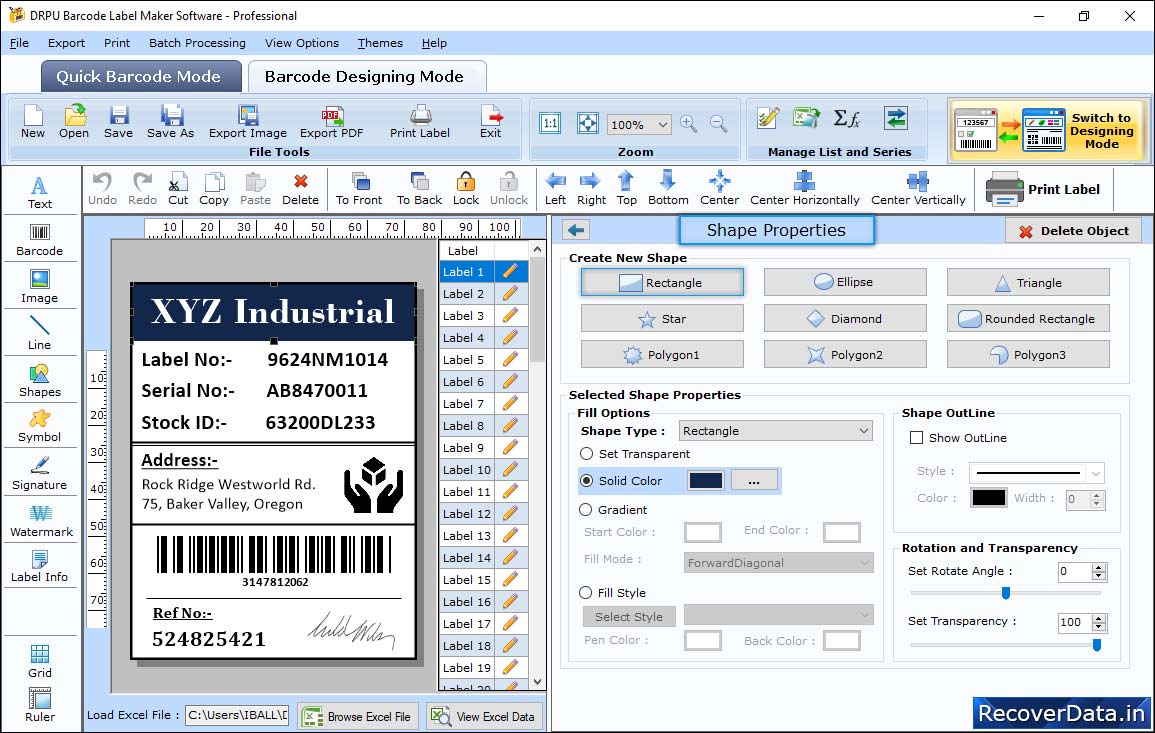Increase outline Width stepper
1155x733 pixels.
tap(1097, 495)
